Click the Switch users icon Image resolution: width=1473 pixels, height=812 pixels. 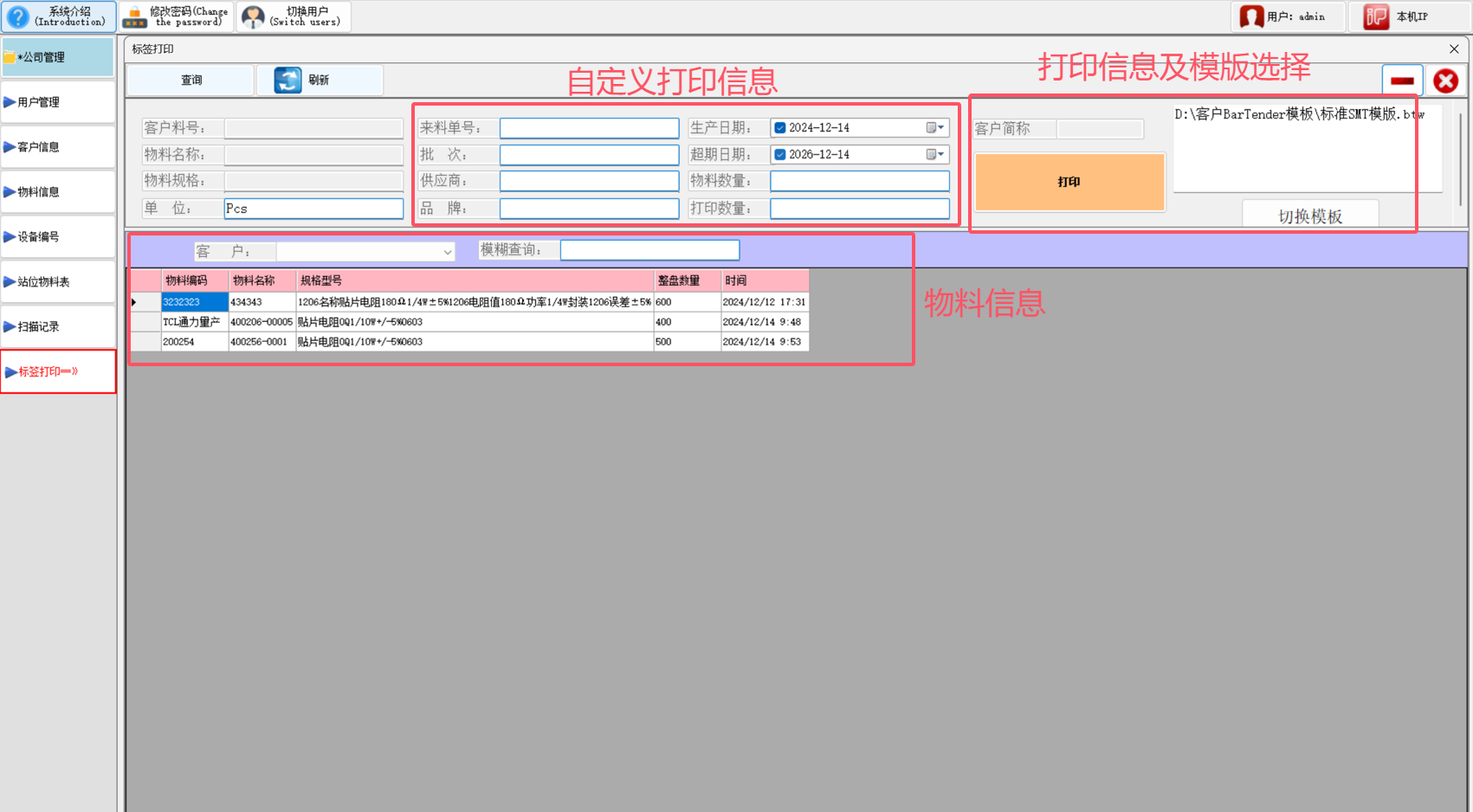point(253,16)
